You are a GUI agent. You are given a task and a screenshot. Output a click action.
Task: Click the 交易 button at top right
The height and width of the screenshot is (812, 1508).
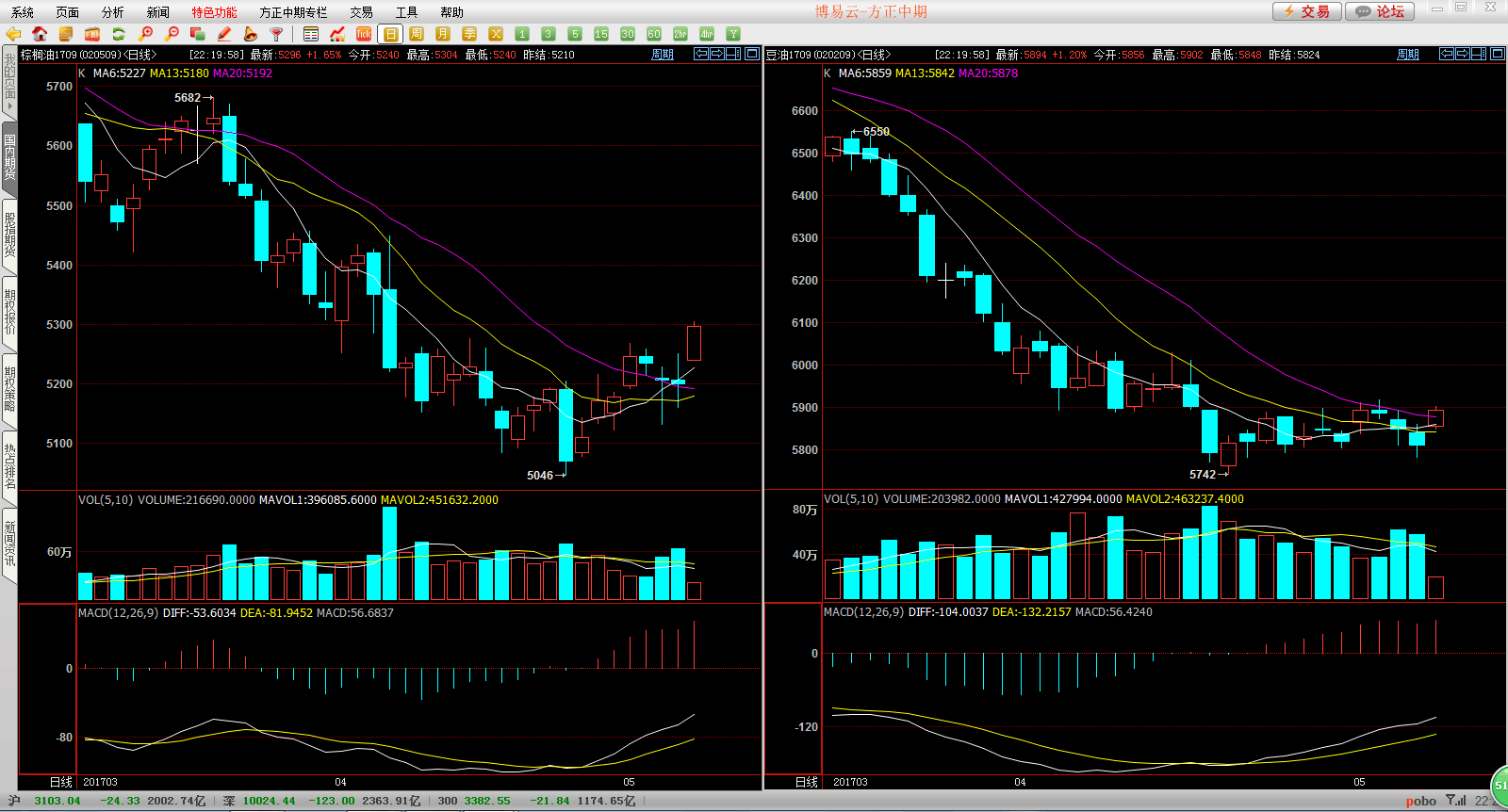tap(1306, 11)
